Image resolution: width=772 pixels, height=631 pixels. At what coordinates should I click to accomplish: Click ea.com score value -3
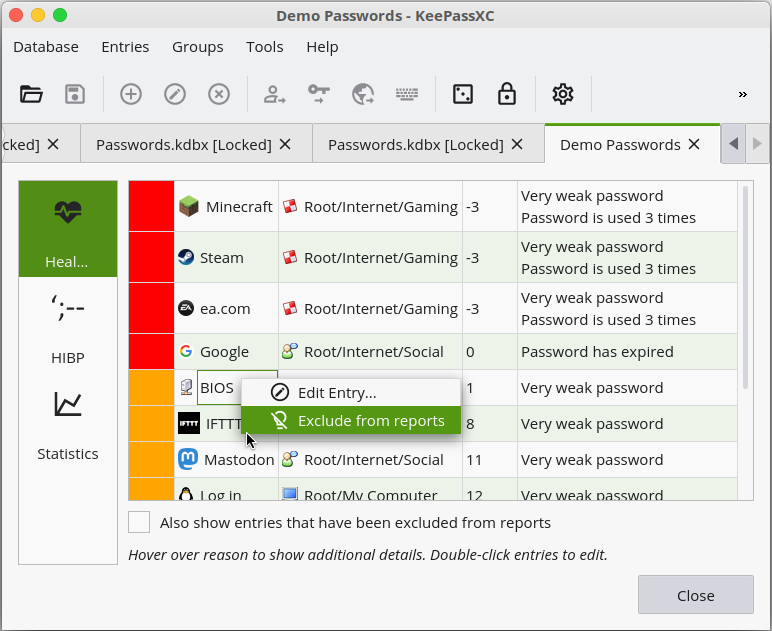(x=472, y=309)
